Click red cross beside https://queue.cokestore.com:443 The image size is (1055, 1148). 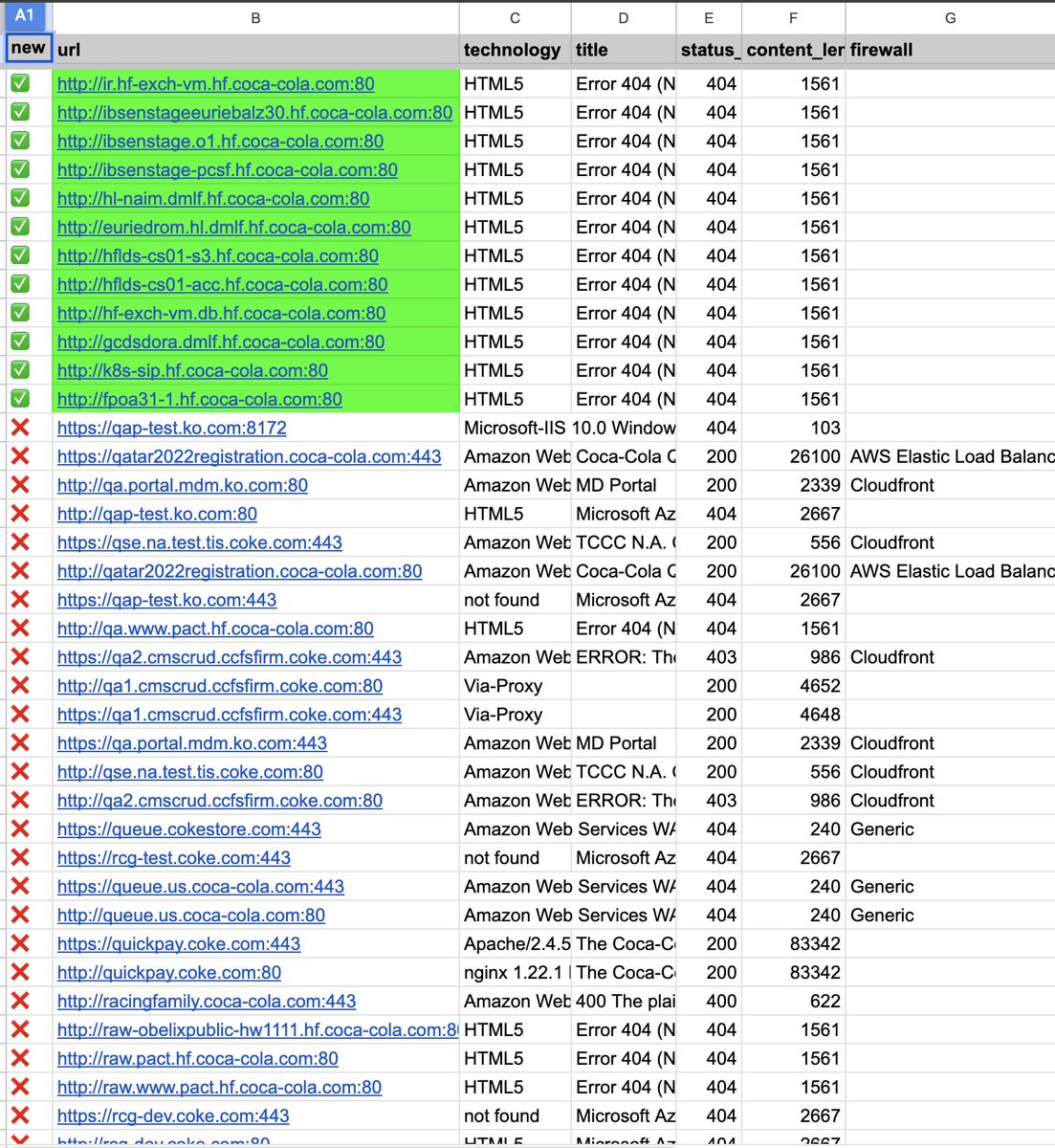click(x=19, y=829)
